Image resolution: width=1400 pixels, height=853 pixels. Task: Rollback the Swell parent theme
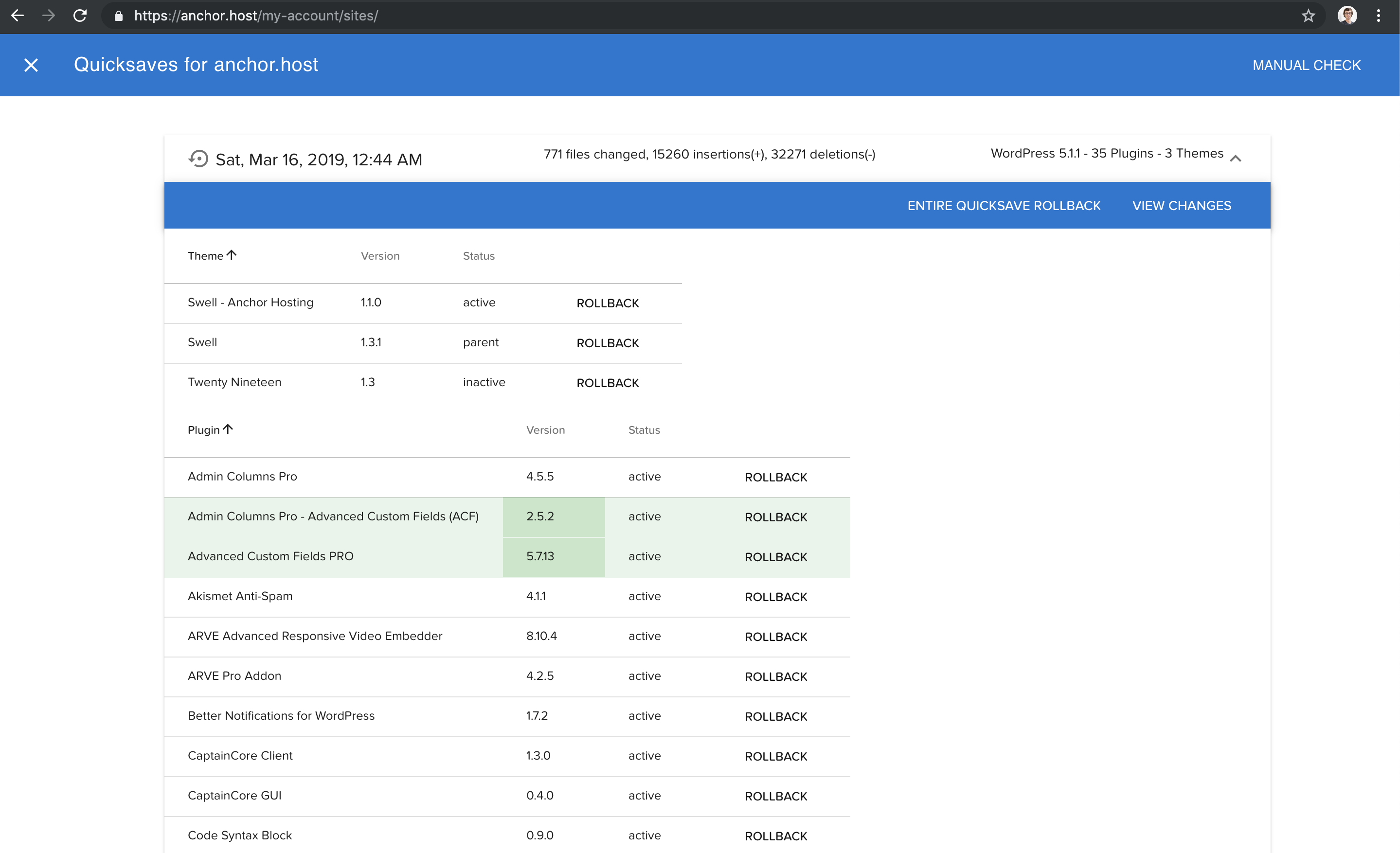point(608,343)
